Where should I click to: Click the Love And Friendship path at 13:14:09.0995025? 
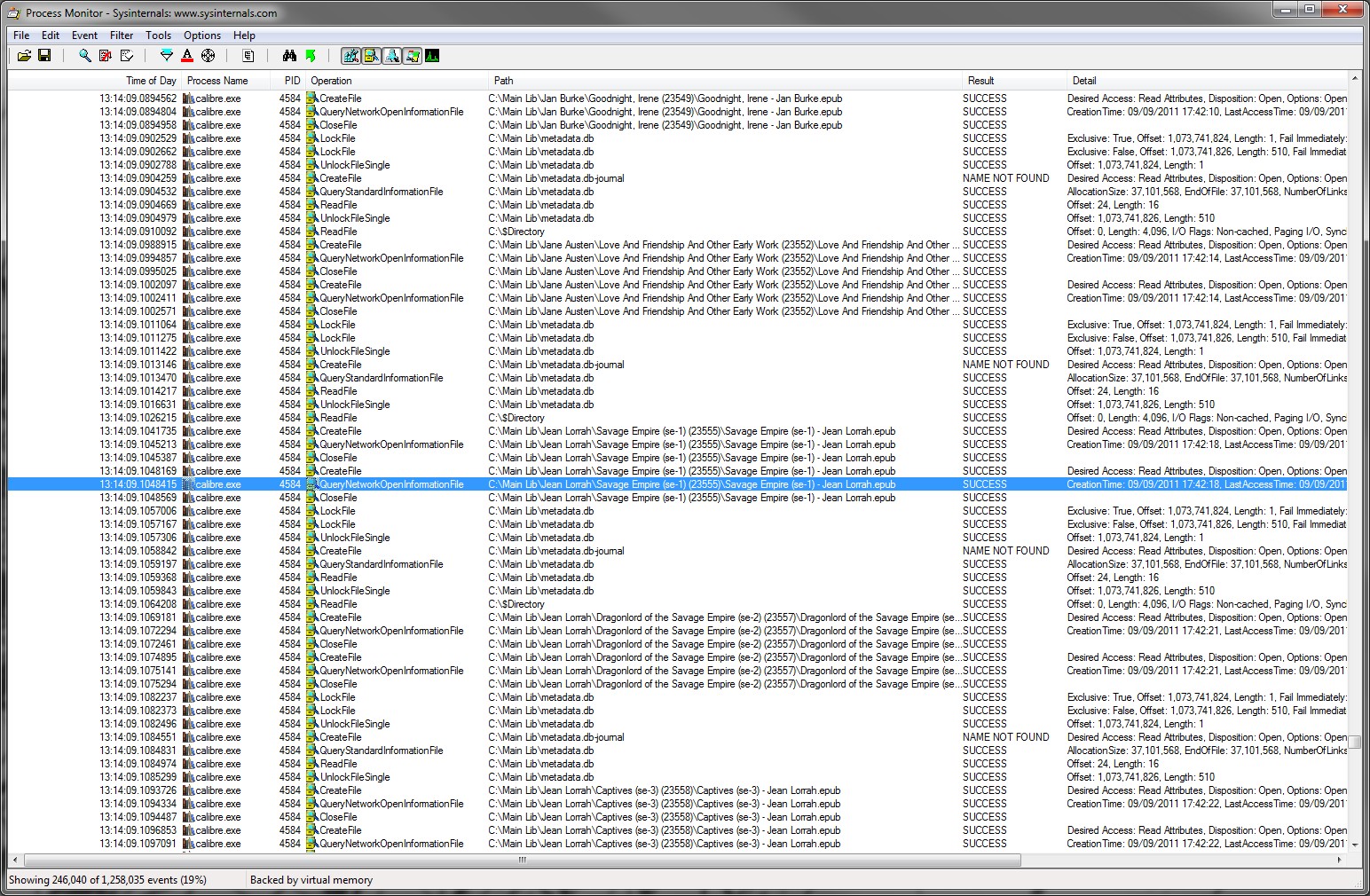pos(723,271)
